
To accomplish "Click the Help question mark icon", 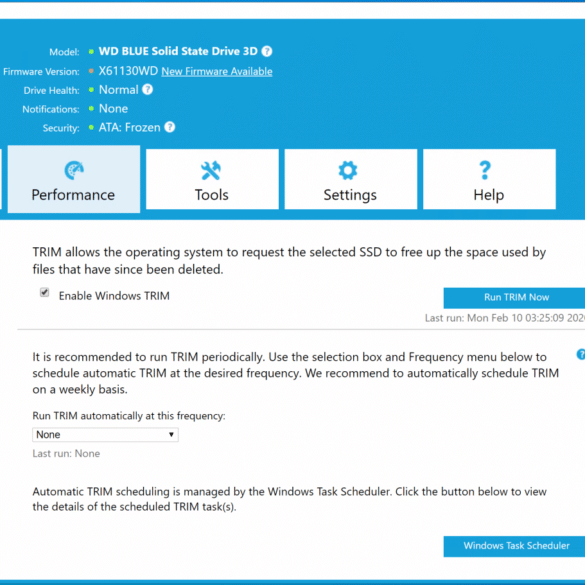I will pos(485,171).
